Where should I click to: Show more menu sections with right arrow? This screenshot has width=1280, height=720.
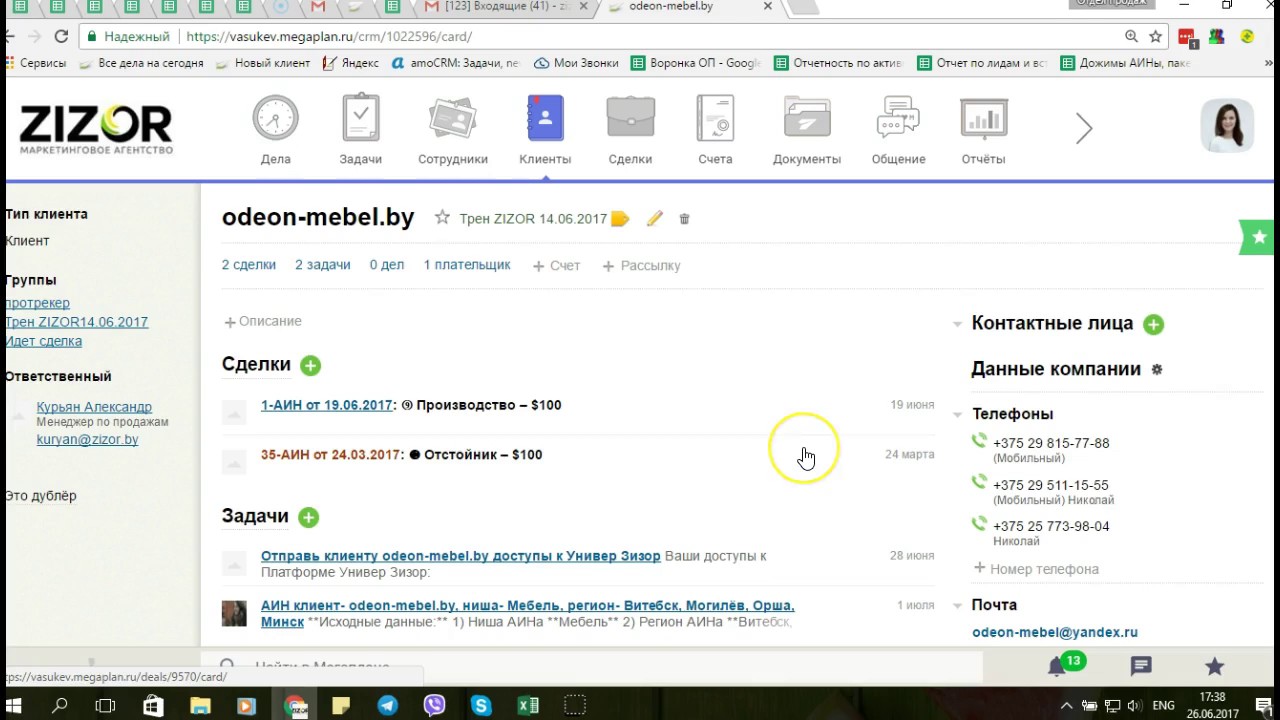[1084, 128]
